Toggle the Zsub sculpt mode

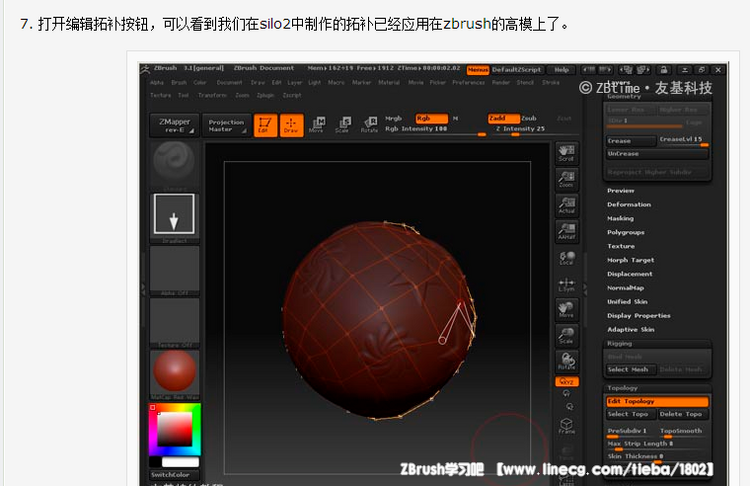[x=529, y=118]
